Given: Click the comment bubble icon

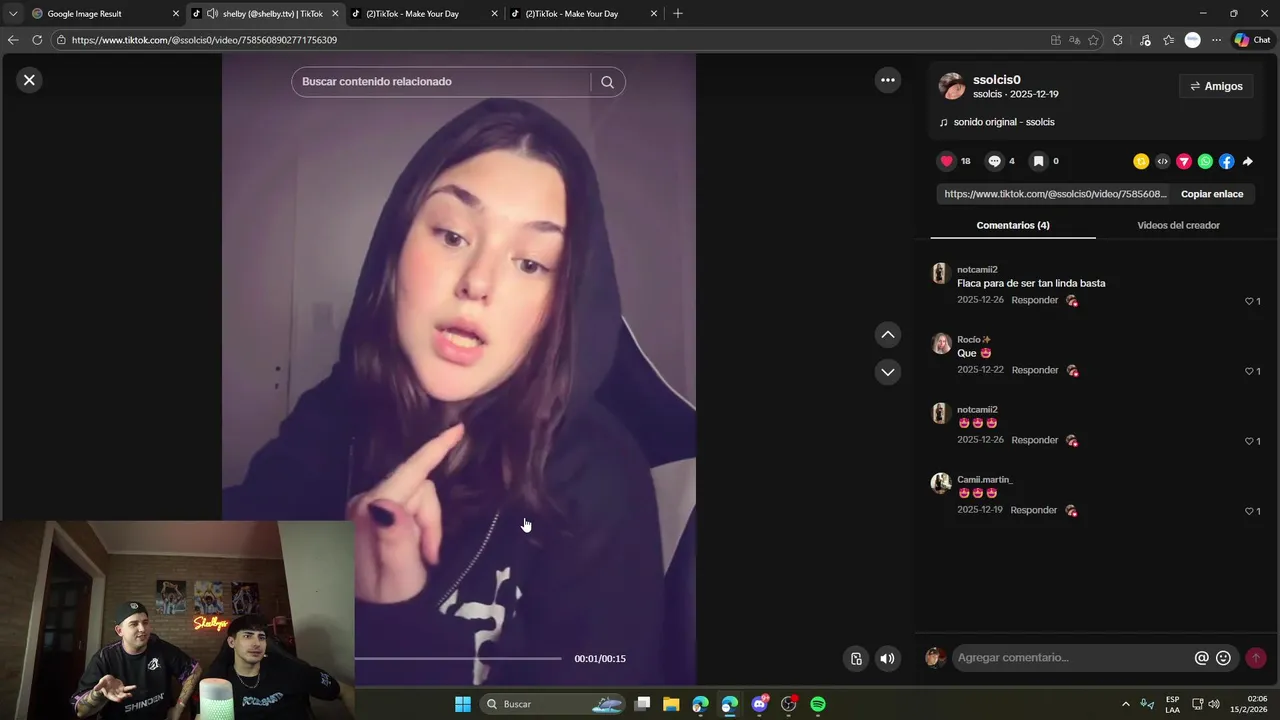Looking at the screenshot, I should tap(994, 161).
